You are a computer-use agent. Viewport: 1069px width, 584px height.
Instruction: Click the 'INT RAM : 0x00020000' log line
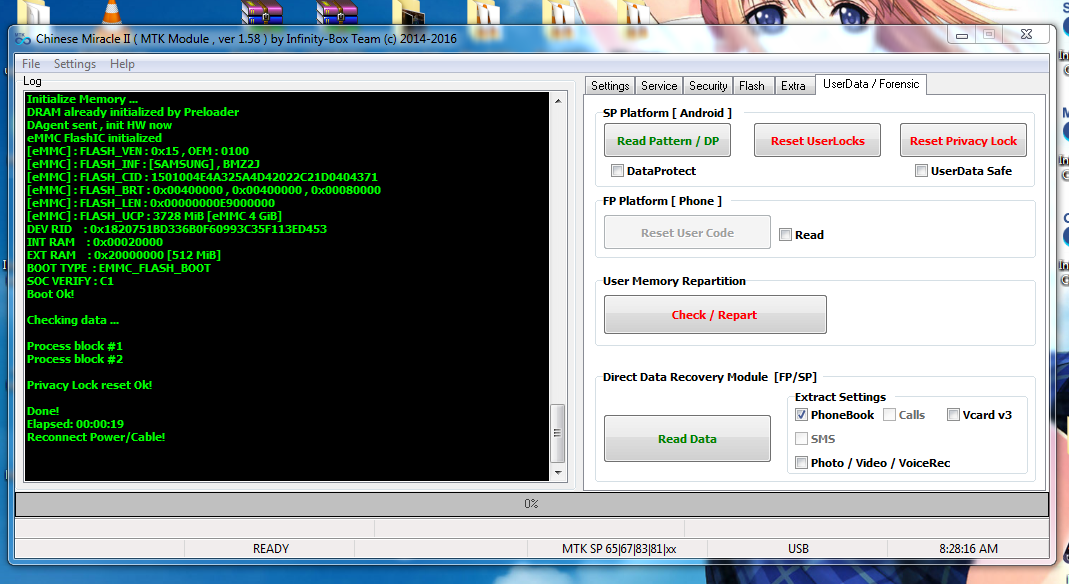pyautogui.click(x=95, y=242)
